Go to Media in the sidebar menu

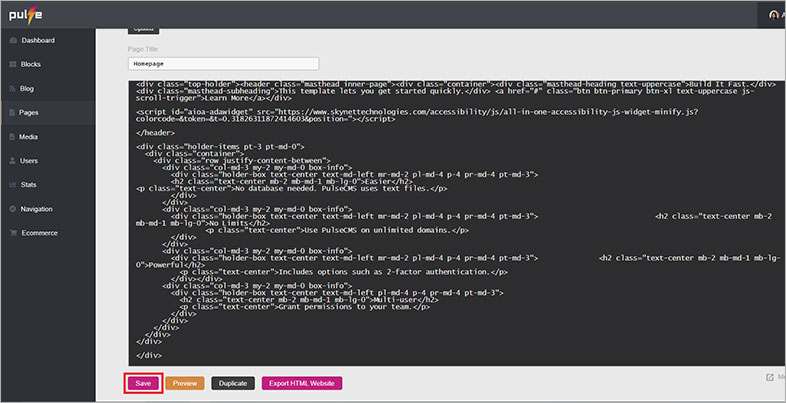pos(29,136)
